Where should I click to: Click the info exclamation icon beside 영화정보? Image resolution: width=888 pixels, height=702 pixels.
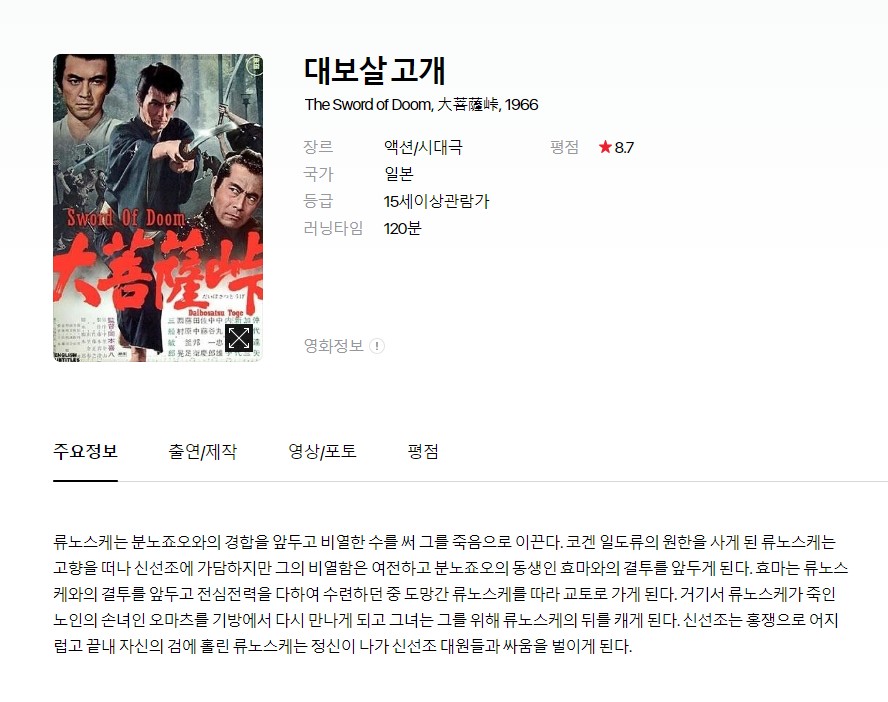coord(377,346)
